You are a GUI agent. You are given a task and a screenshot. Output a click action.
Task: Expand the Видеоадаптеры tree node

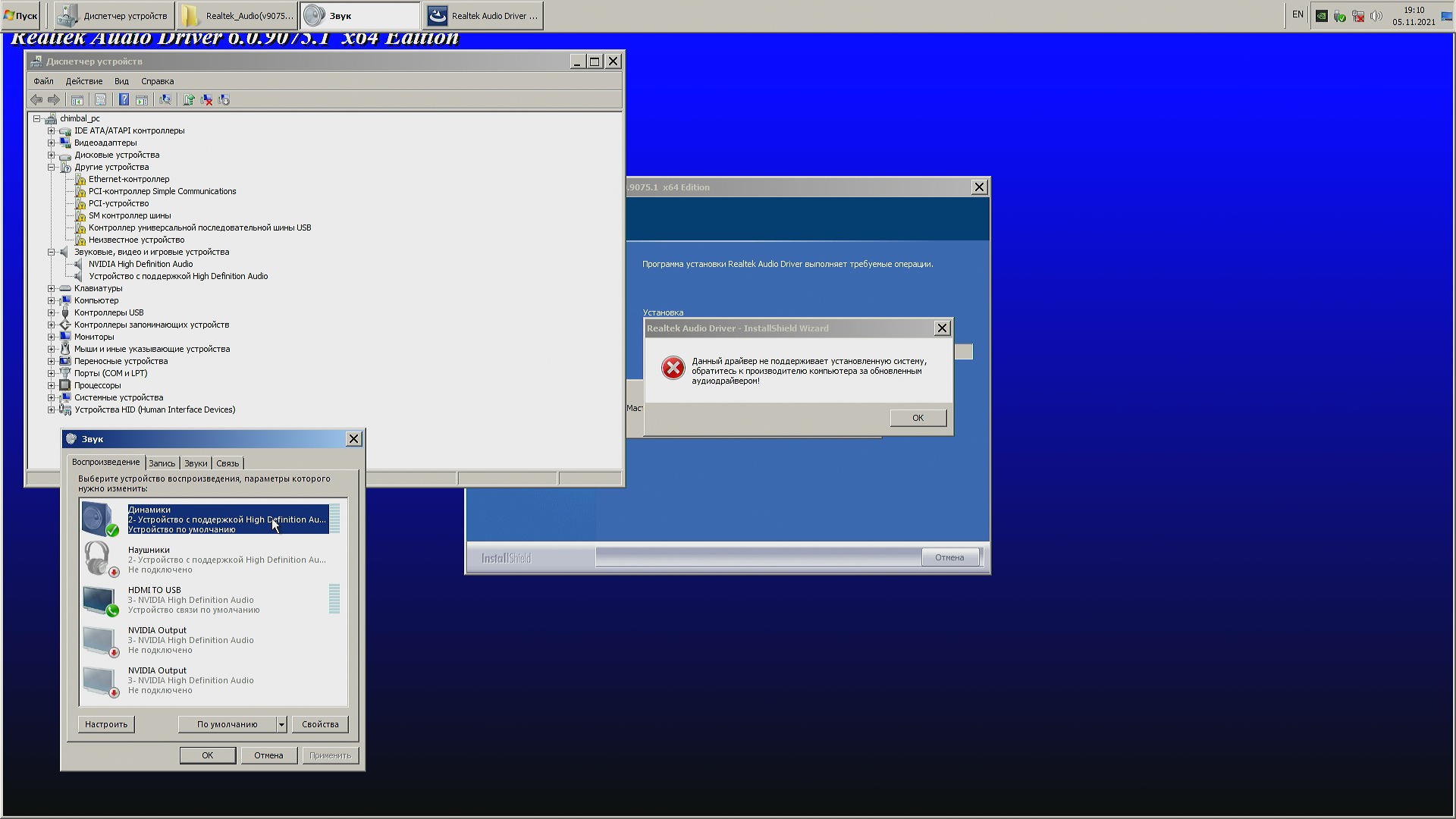[x=52, y=143]
